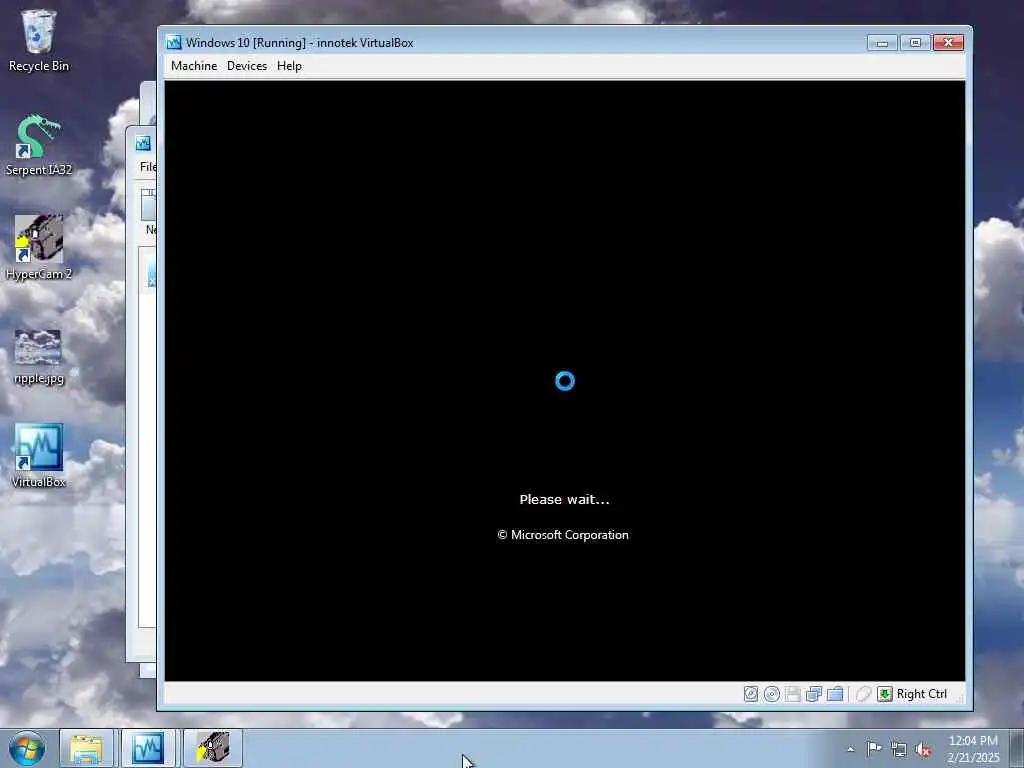Open File menu in the background VirtualBox window
The width and height of the screenshot is (1024, 768).
point(148,167)
